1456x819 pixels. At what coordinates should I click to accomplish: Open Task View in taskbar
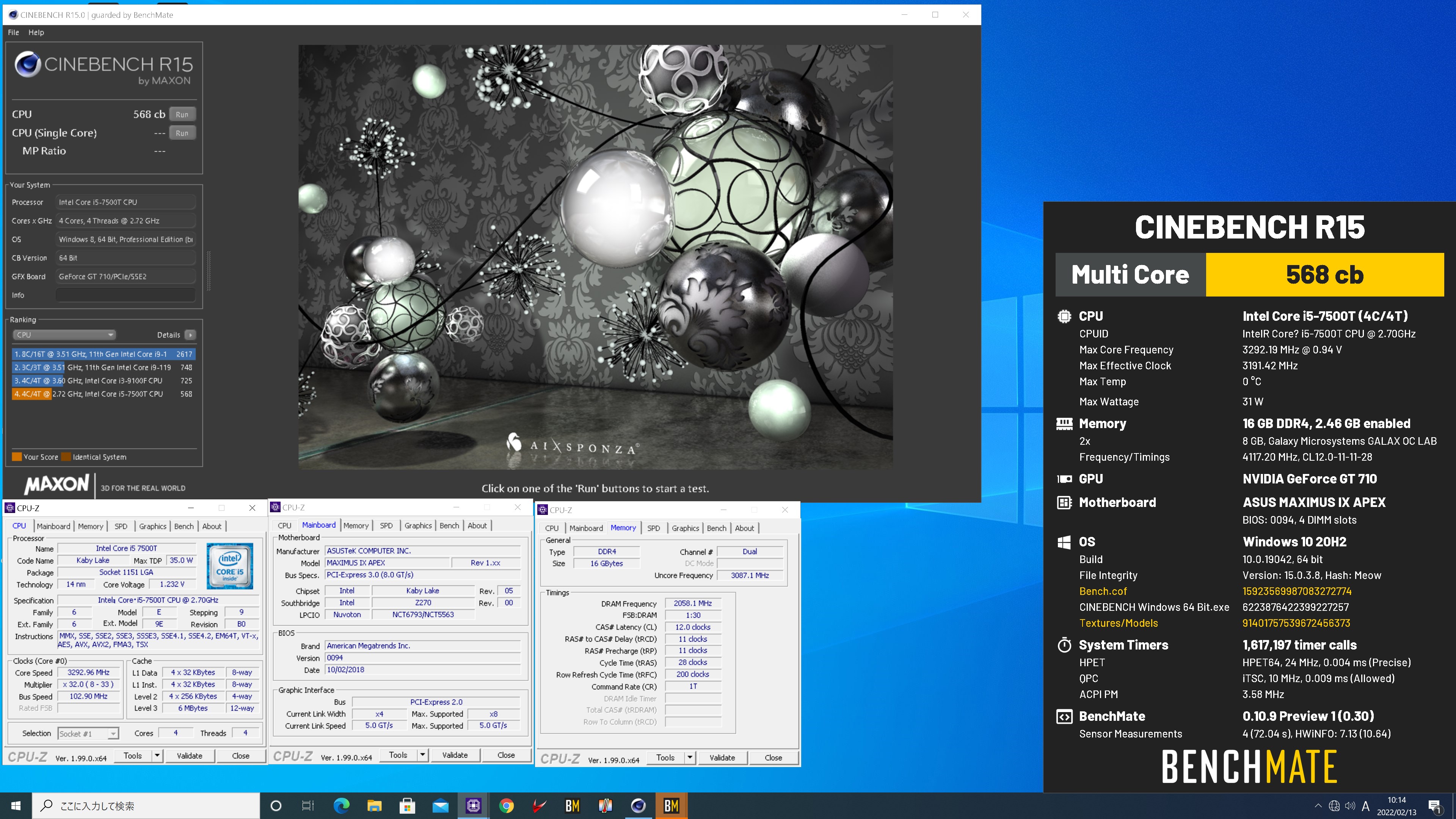pos(308,805)
